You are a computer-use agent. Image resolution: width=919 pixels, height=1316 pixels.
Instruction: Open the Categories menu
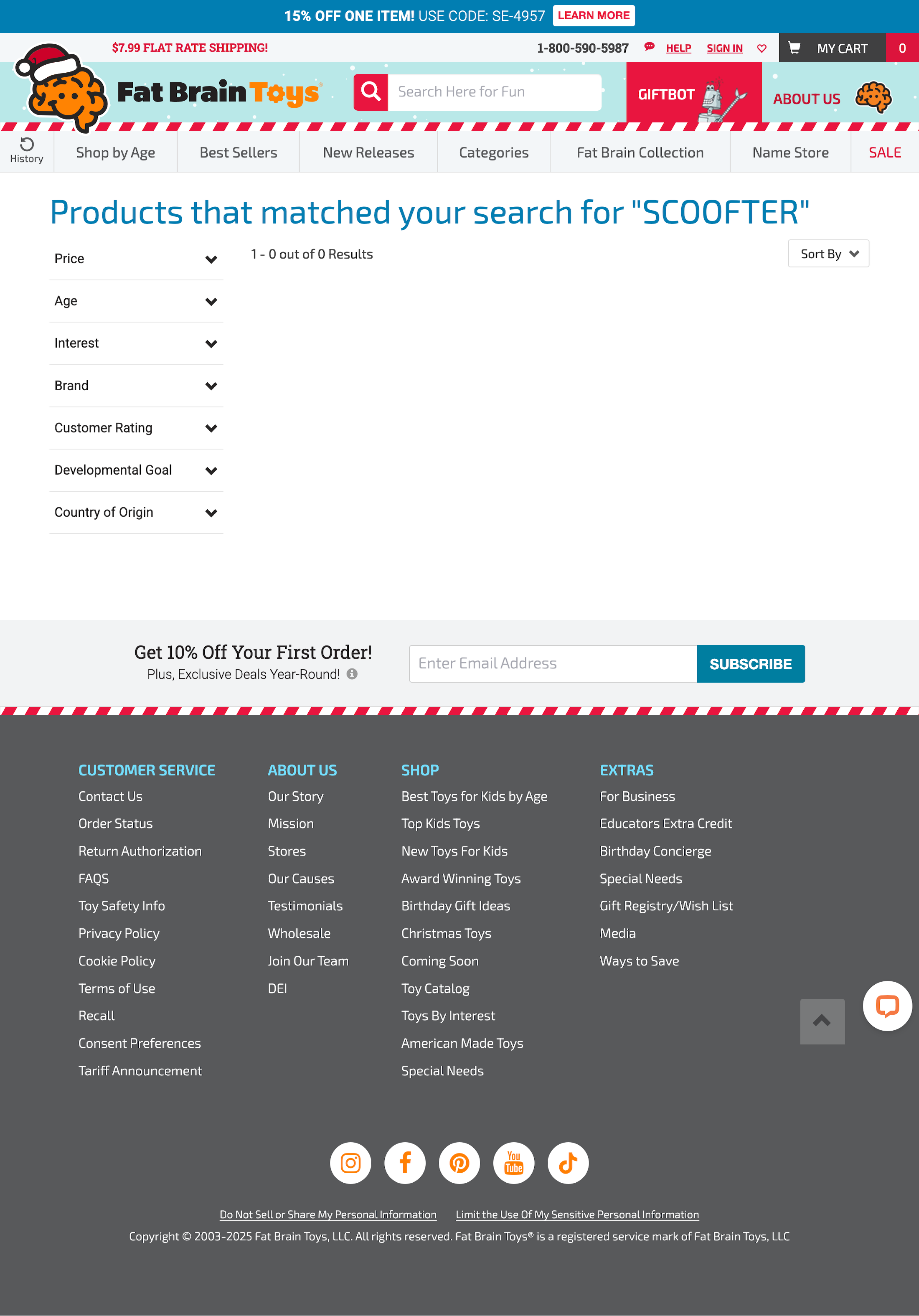[x=493, y=152]
